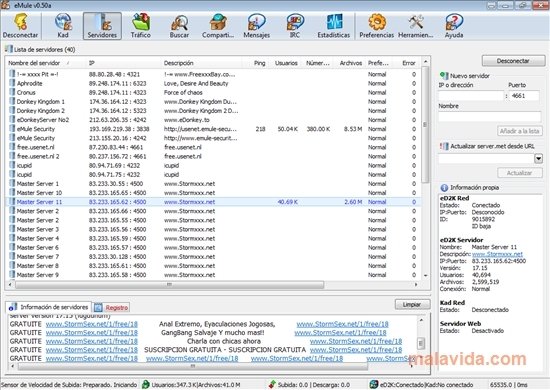
Task: Sort by the Usuarios column header
Action: (285, 63)
